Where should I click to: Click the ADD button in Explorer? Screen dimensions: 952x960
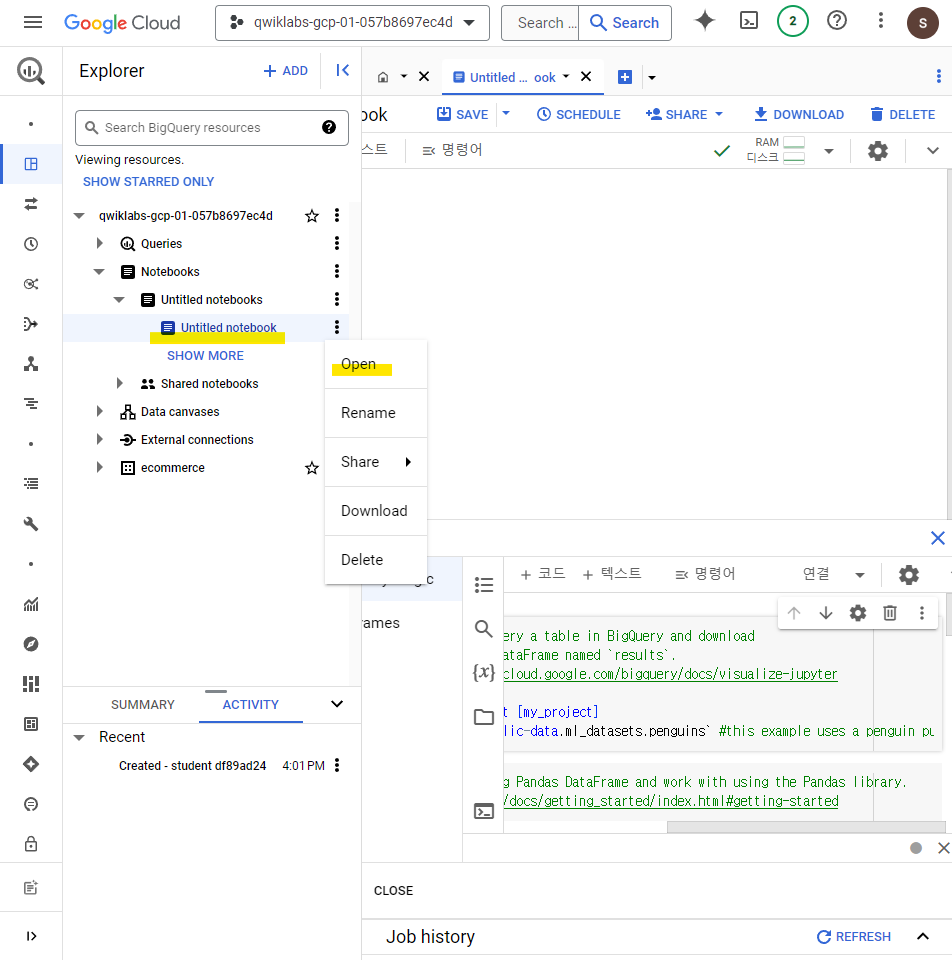[285, 71]
